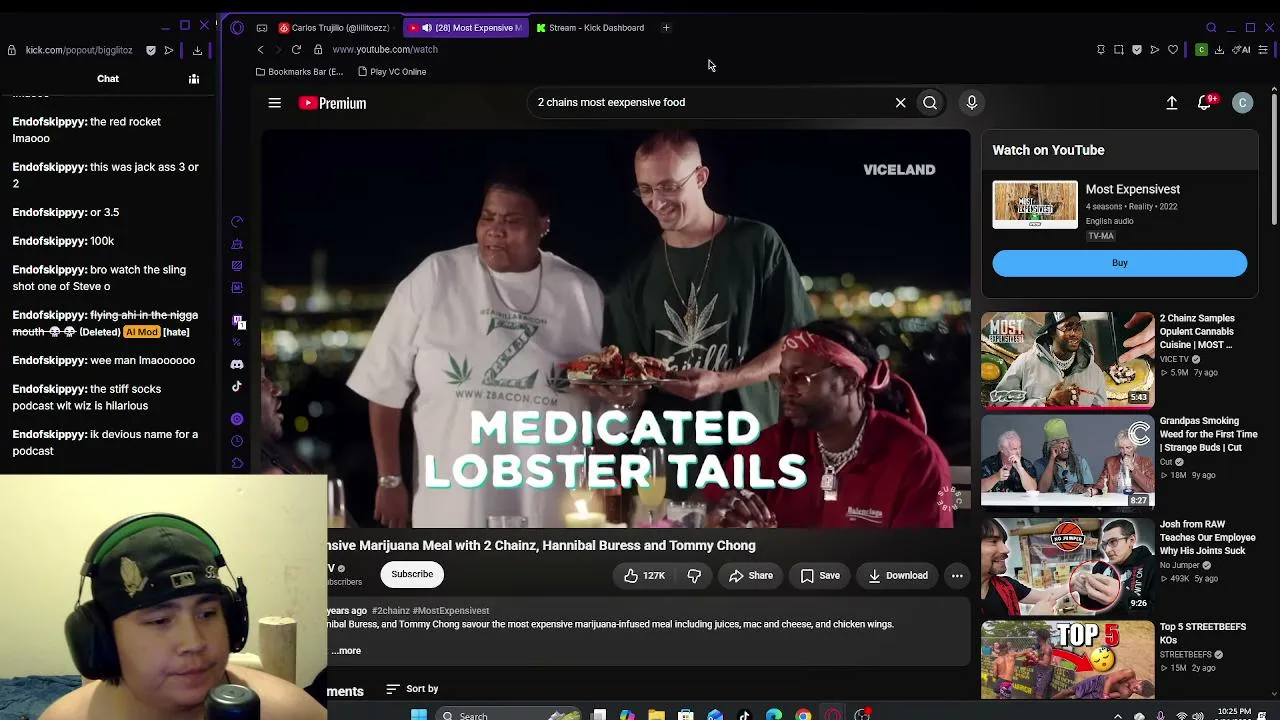The height and width of the screenshot is (720, 1280).
Task: Open Discord in the Opera sidebar
Action: click(237, 365)
